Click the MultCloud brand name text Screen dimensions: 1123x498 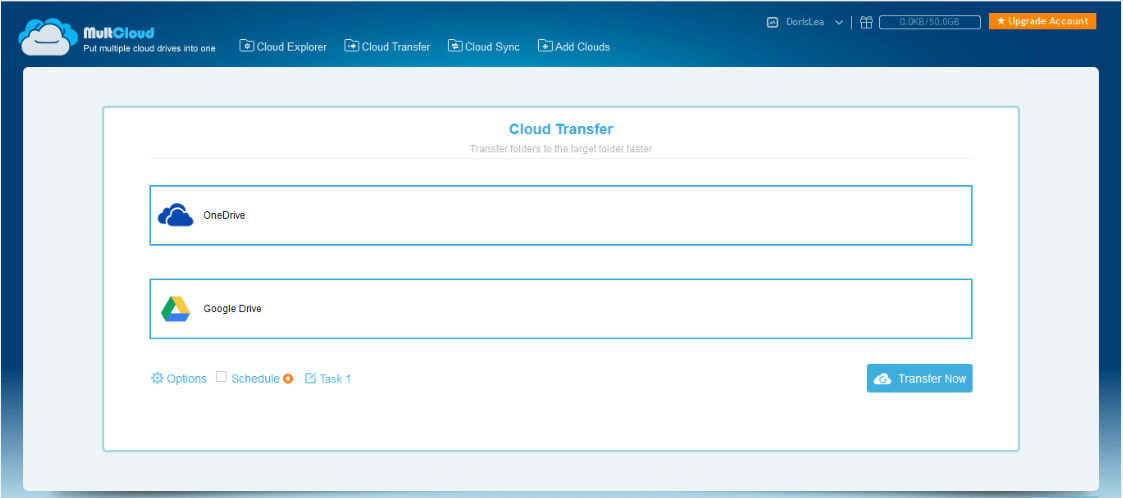click(x=119, y=32)
